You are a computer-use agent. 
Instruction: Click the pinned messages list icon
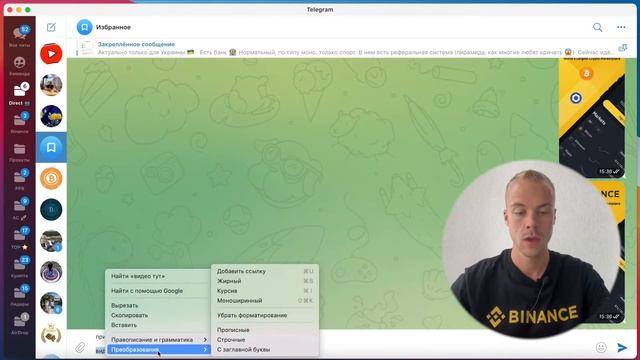click(x=622, y=48)
